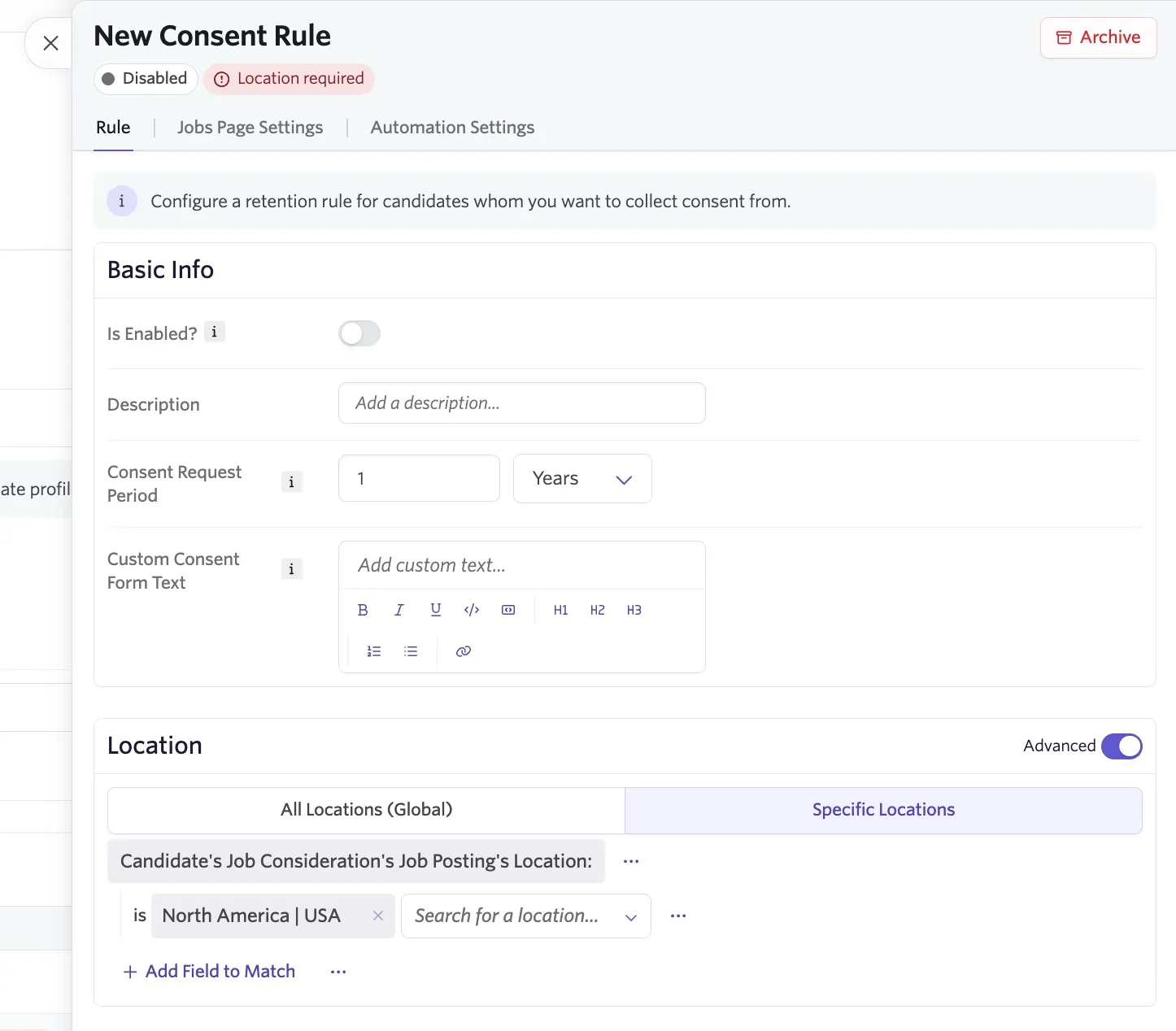Click the Add custom text editor area

tap(521, 565)
